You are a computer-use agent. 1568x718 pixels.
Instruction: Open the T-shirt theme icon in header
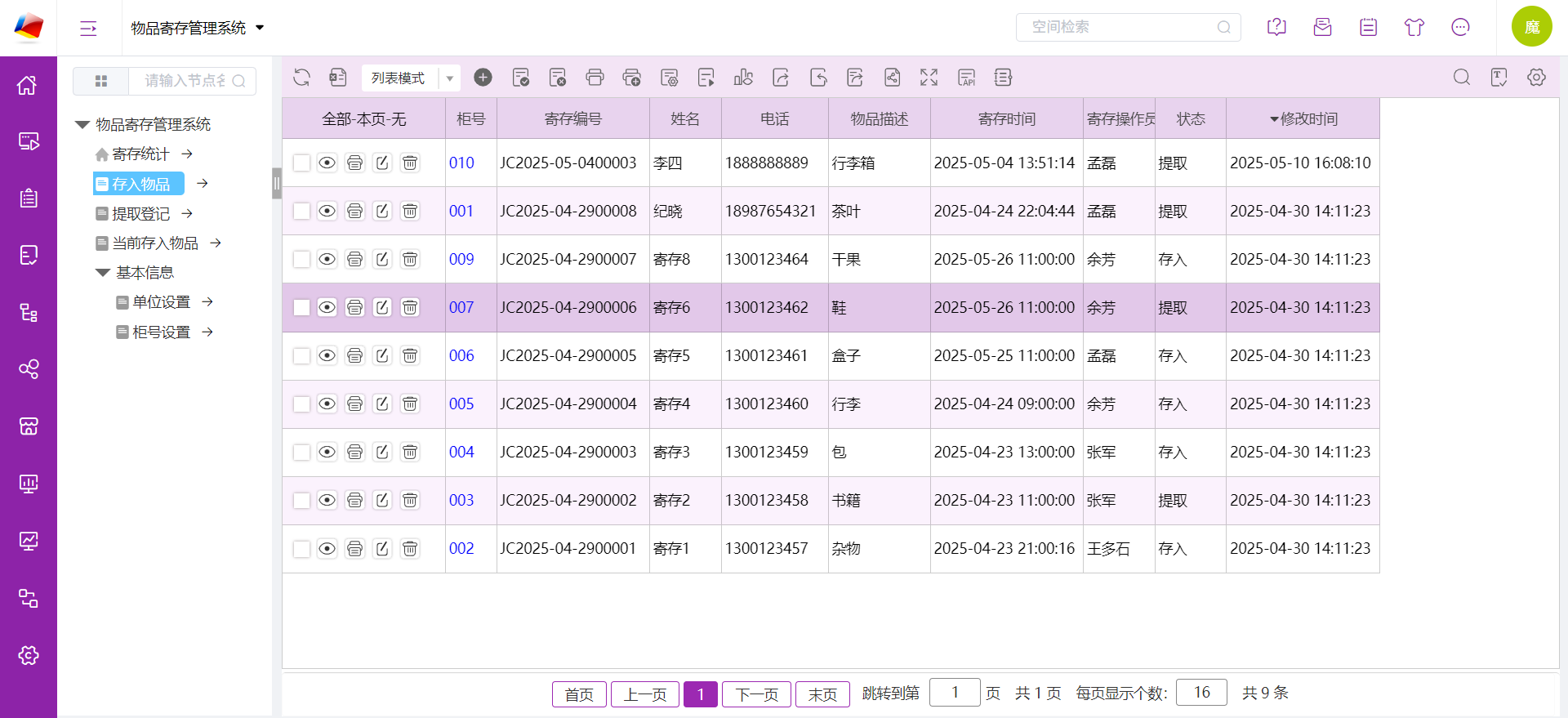[1414, 27]
